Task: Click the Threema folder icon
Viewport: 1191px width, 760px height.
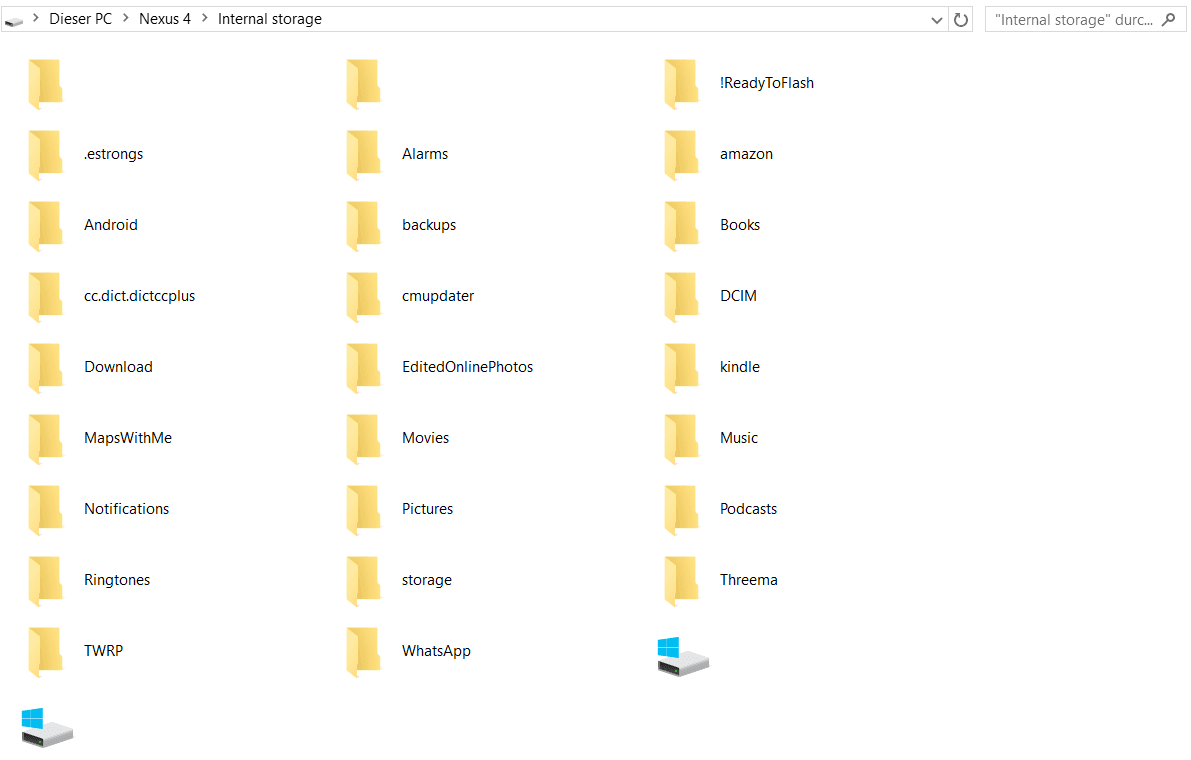Action: pyautogui.click(x=681, y=581)
